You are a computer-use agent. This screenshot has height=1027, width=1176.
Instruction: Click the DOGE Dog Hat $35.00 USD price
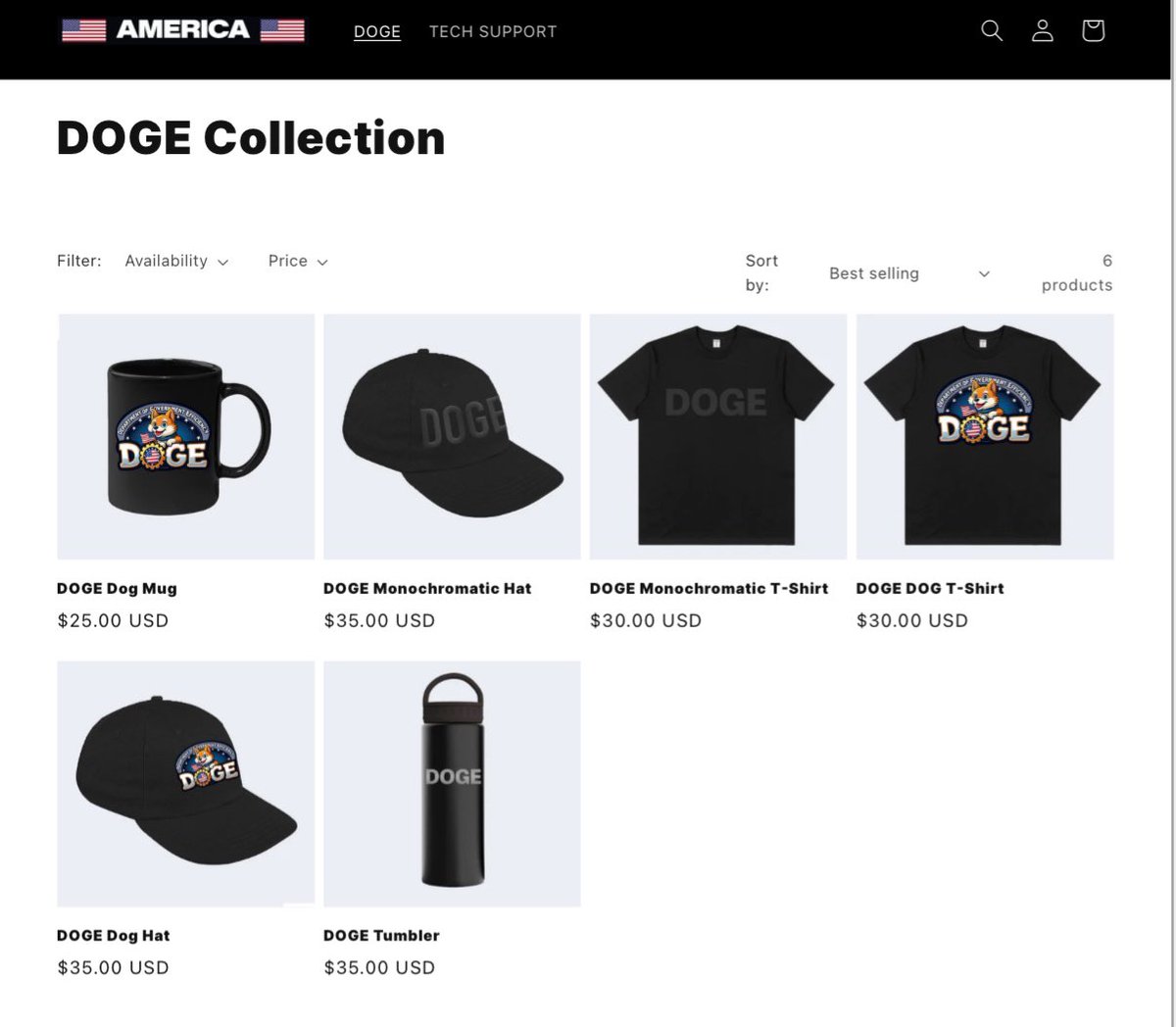113,967
